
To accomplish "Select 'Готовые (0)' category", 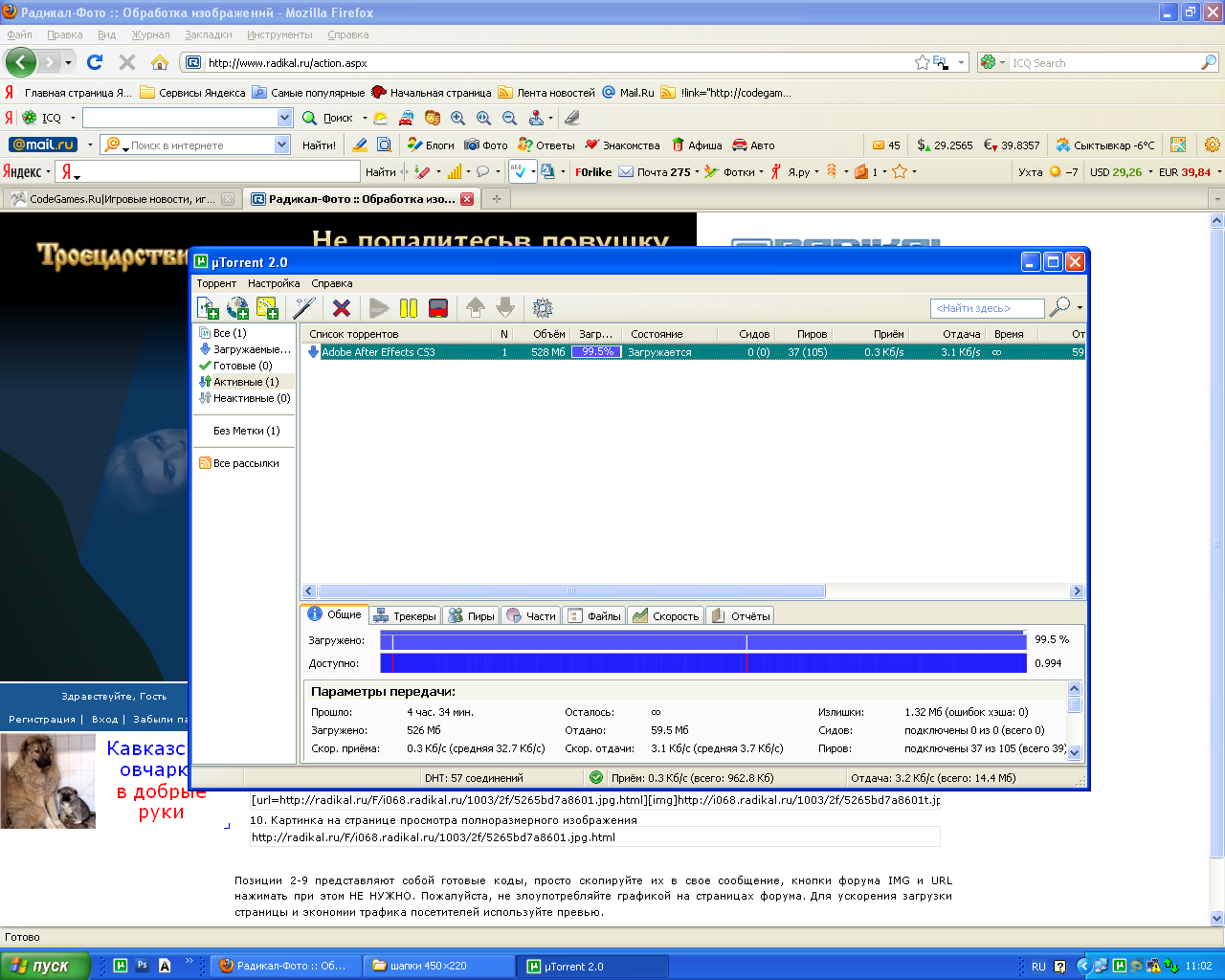I will 235,366.
